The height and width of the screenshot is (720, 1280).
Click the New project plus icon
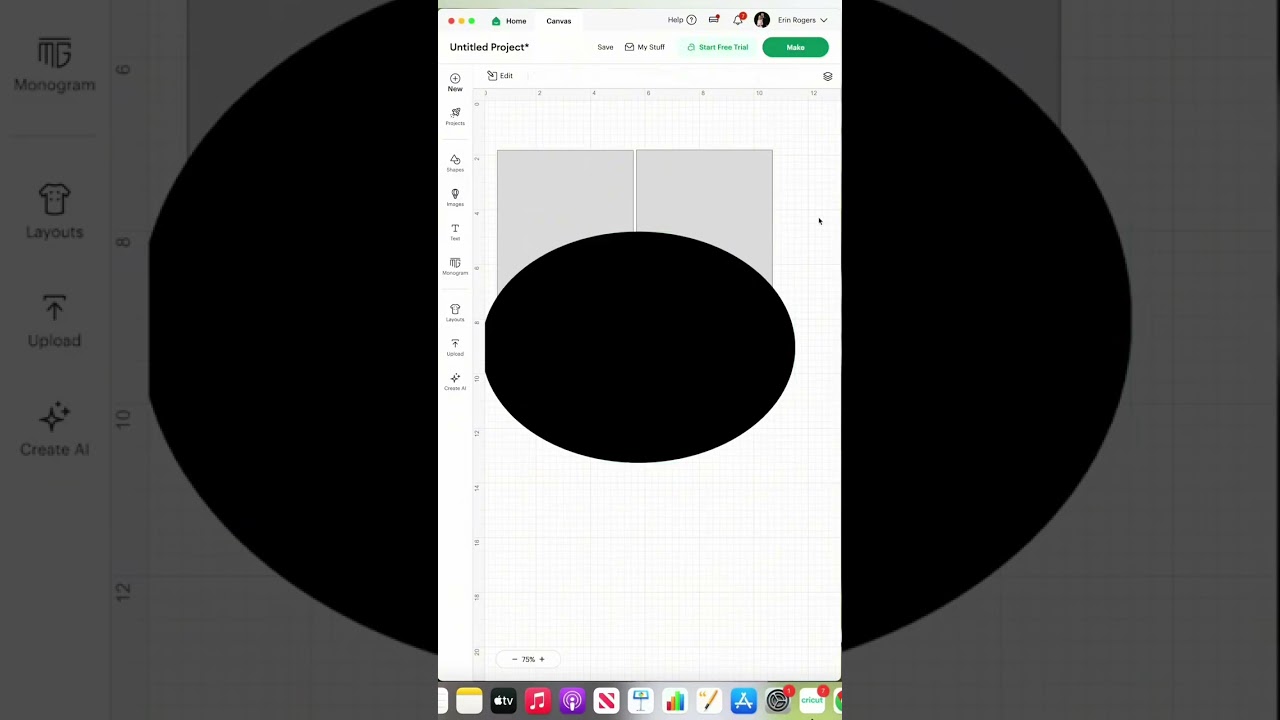click(x=455, y=78)
